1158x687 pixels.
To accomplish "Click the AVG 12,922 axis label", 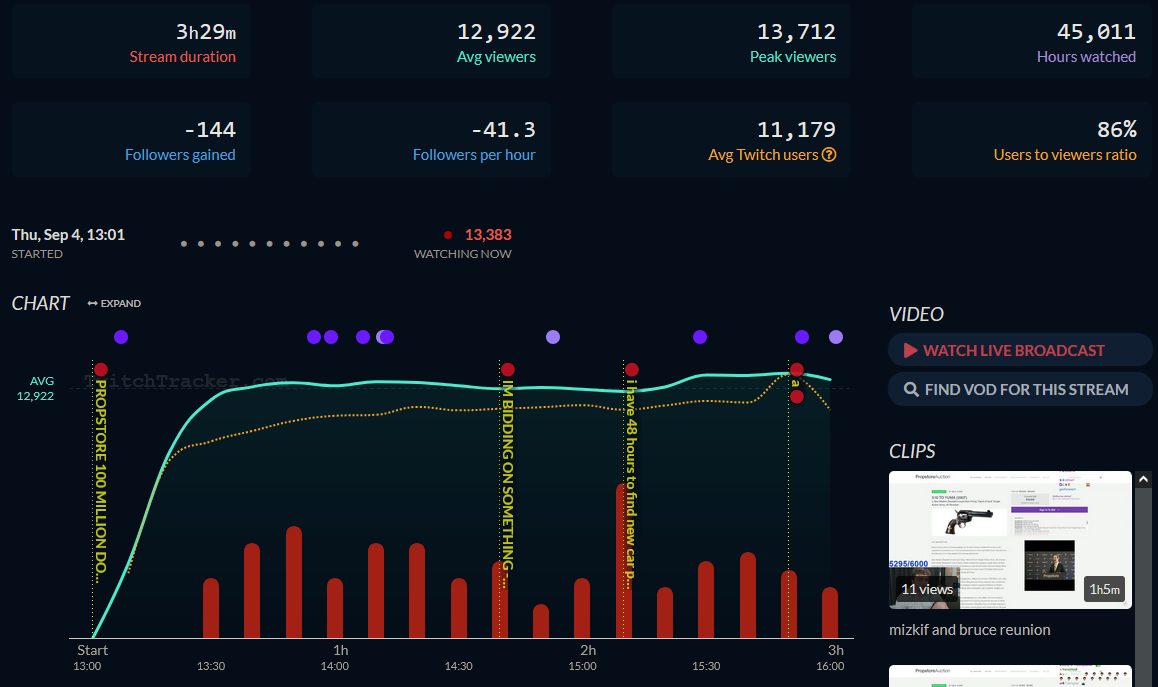I will pyautogui.click(x=35, y=389).
